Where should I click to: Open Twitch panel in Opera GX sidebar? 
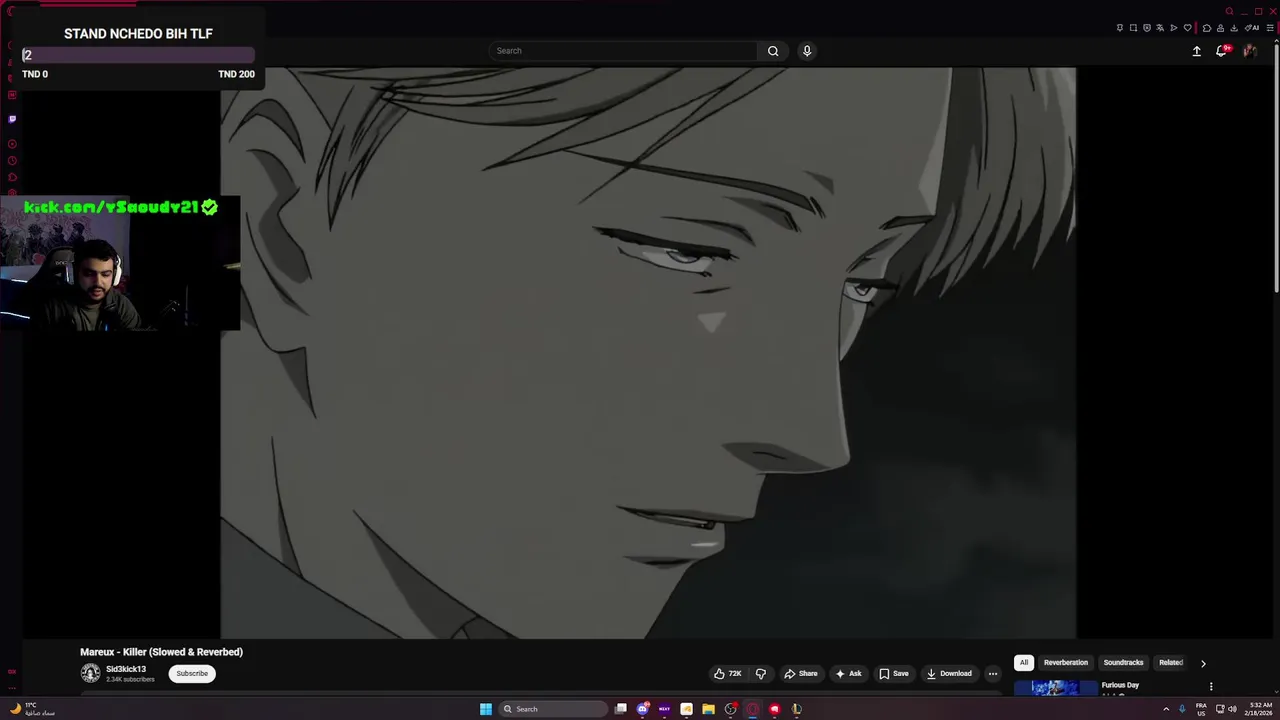12,119
